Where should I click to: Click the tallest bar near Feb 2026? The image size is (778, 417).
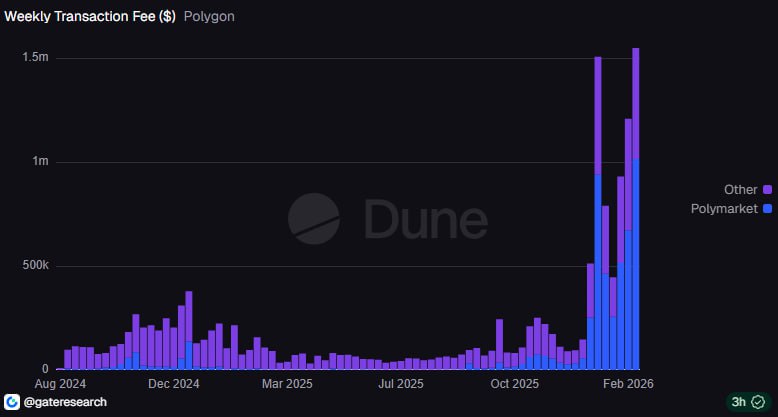[x=636, y=200]
